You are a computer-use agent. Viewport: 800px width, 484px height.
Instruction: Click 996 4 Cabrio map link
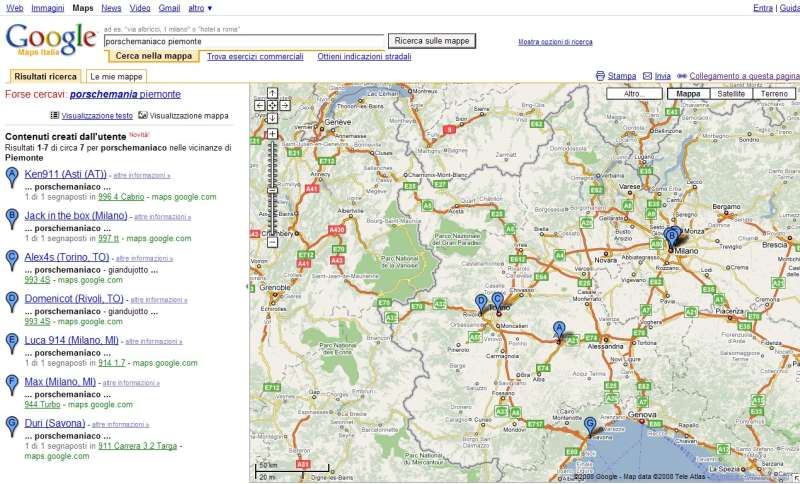click(x=121, y=197)
